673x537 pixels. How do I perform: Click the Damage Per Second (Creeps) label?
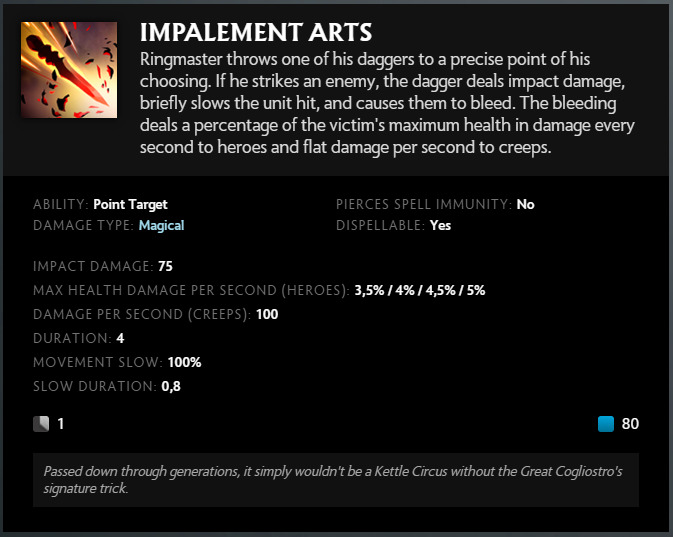141,314
